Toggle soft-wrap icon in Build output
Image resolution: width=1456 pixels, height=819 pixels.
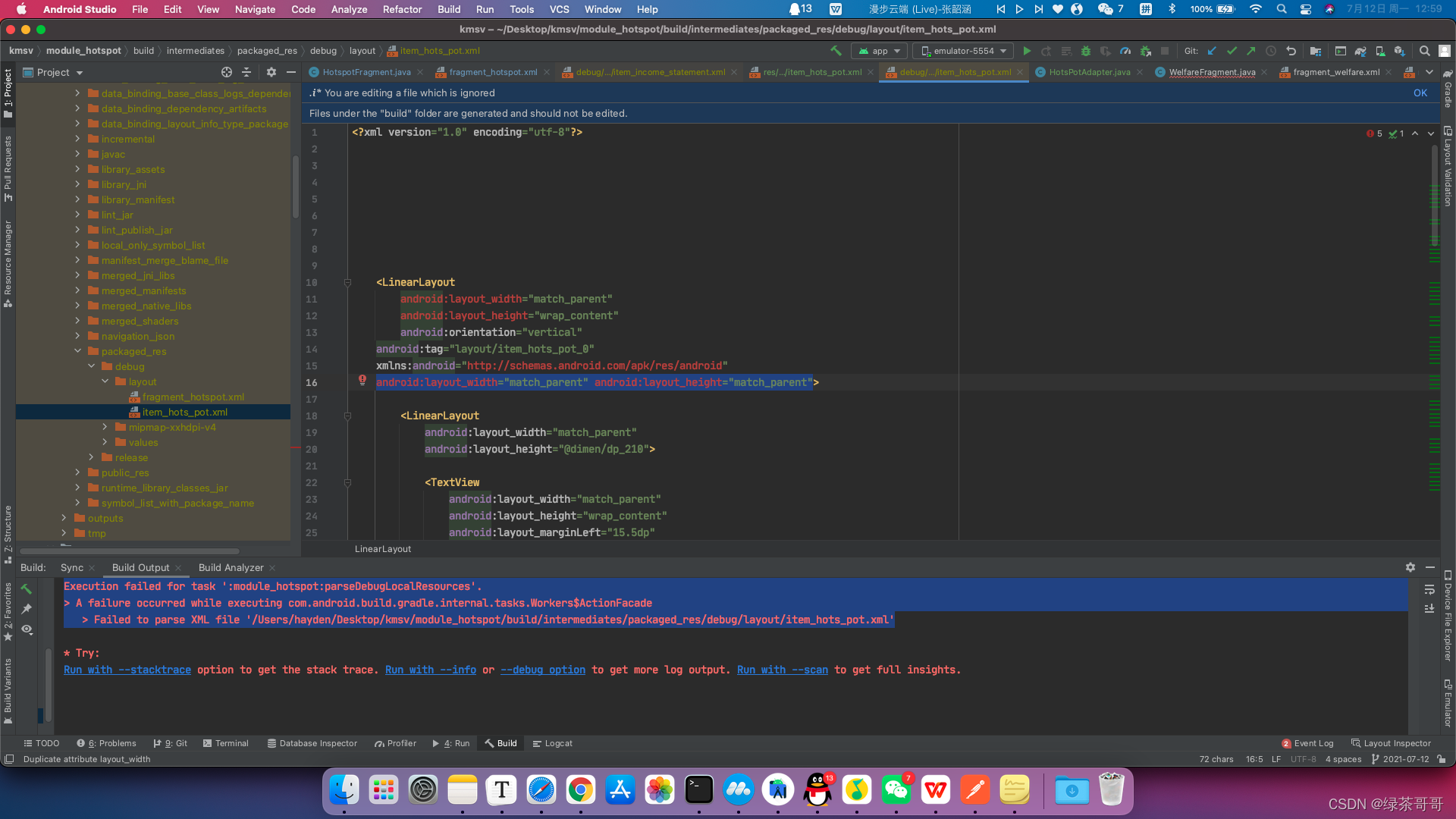1429,589
